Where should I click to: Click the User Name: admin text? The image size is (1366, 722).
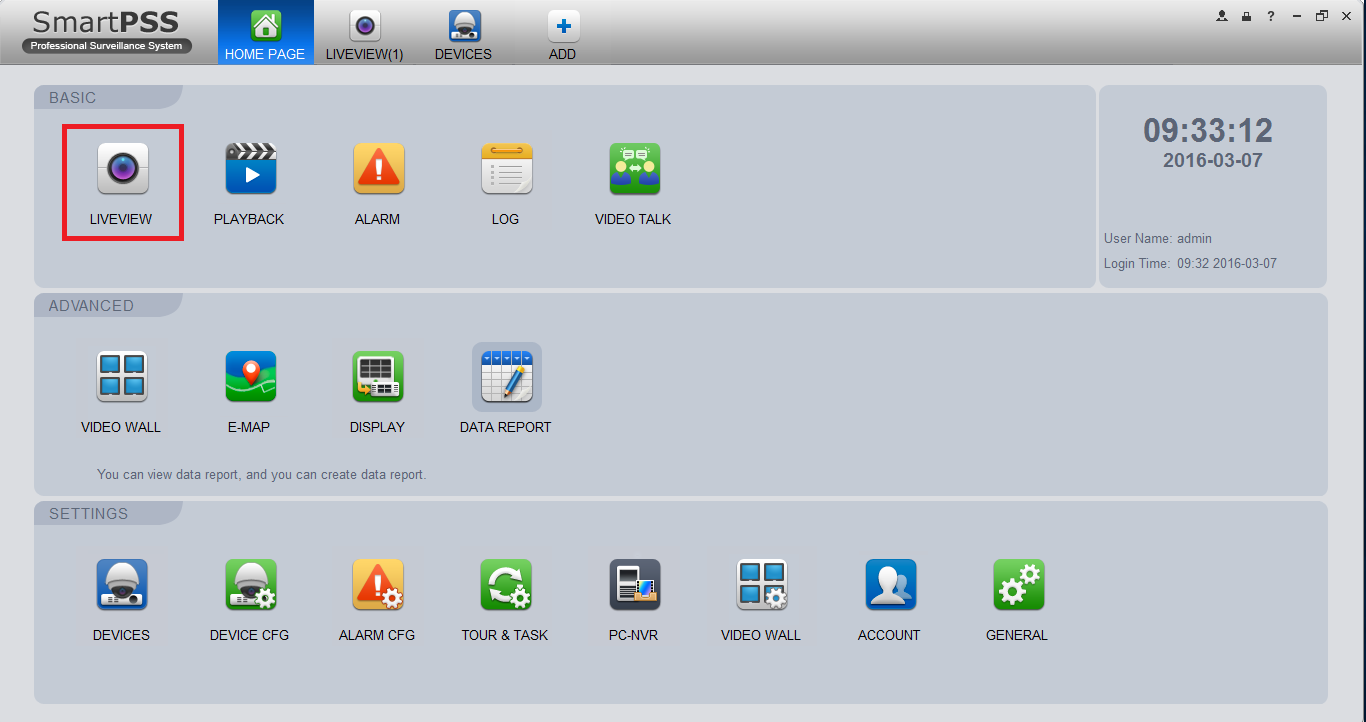(1158, 239)
